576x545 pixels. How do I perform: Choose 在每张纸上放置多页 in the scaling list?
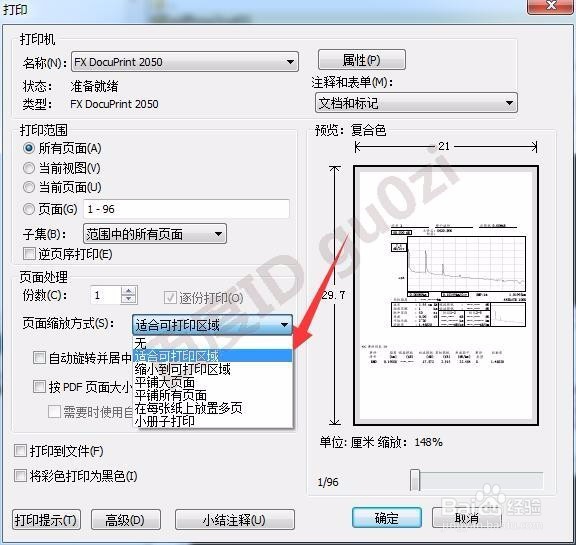click(x=212, y=408)
